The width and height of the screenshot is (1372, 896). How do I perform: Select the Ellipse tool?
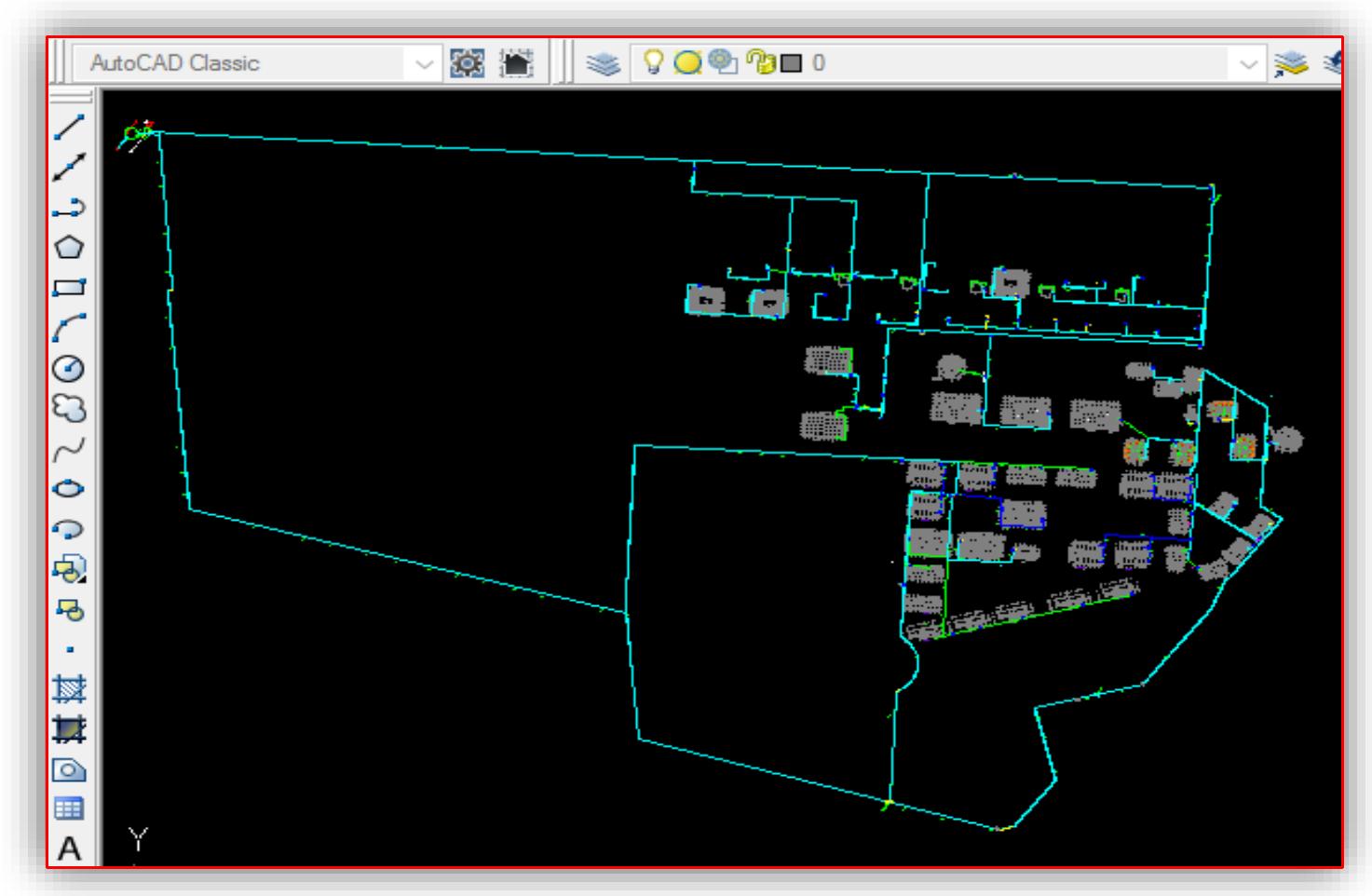70,489
